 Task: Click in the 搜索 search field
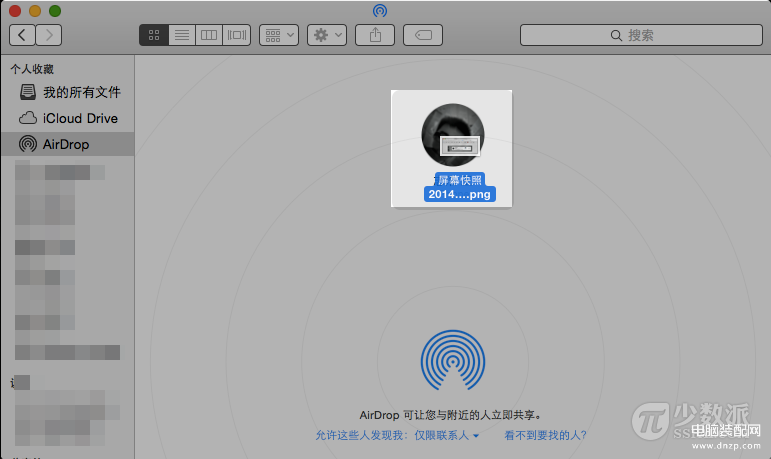[x=641, y=35]
